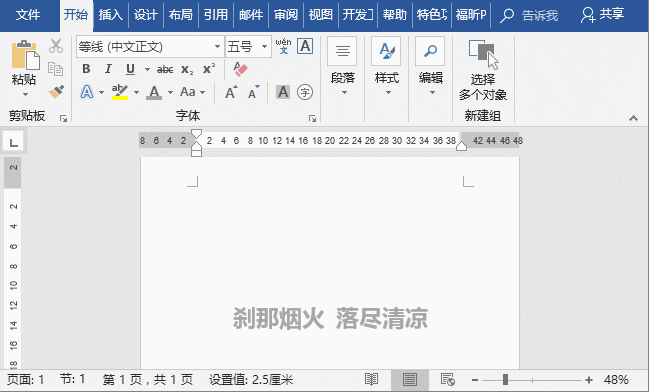Click the 告诉我 search box
The image size is (649, 392).
(x=529, y=16)
